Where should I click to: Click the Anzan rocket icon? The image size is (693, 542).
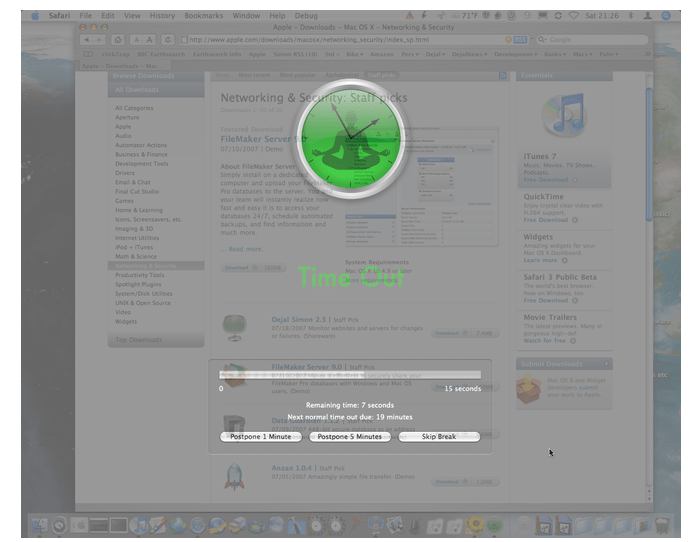pyautogui.click(x=234, y=476)
